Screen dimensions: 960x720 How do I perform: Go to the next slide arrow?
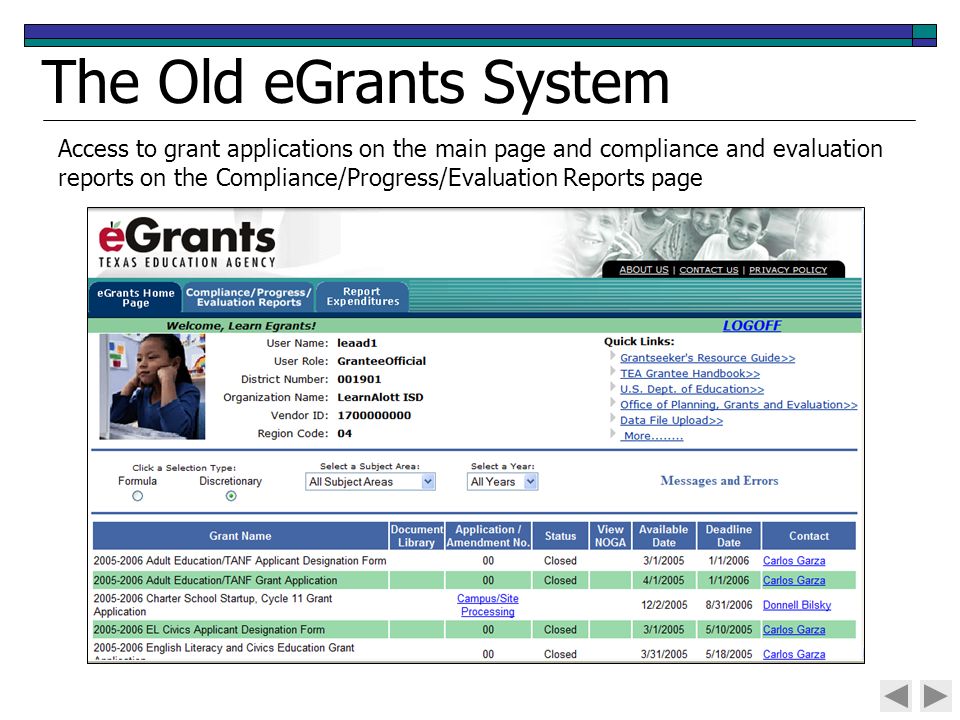pos(936,696)
